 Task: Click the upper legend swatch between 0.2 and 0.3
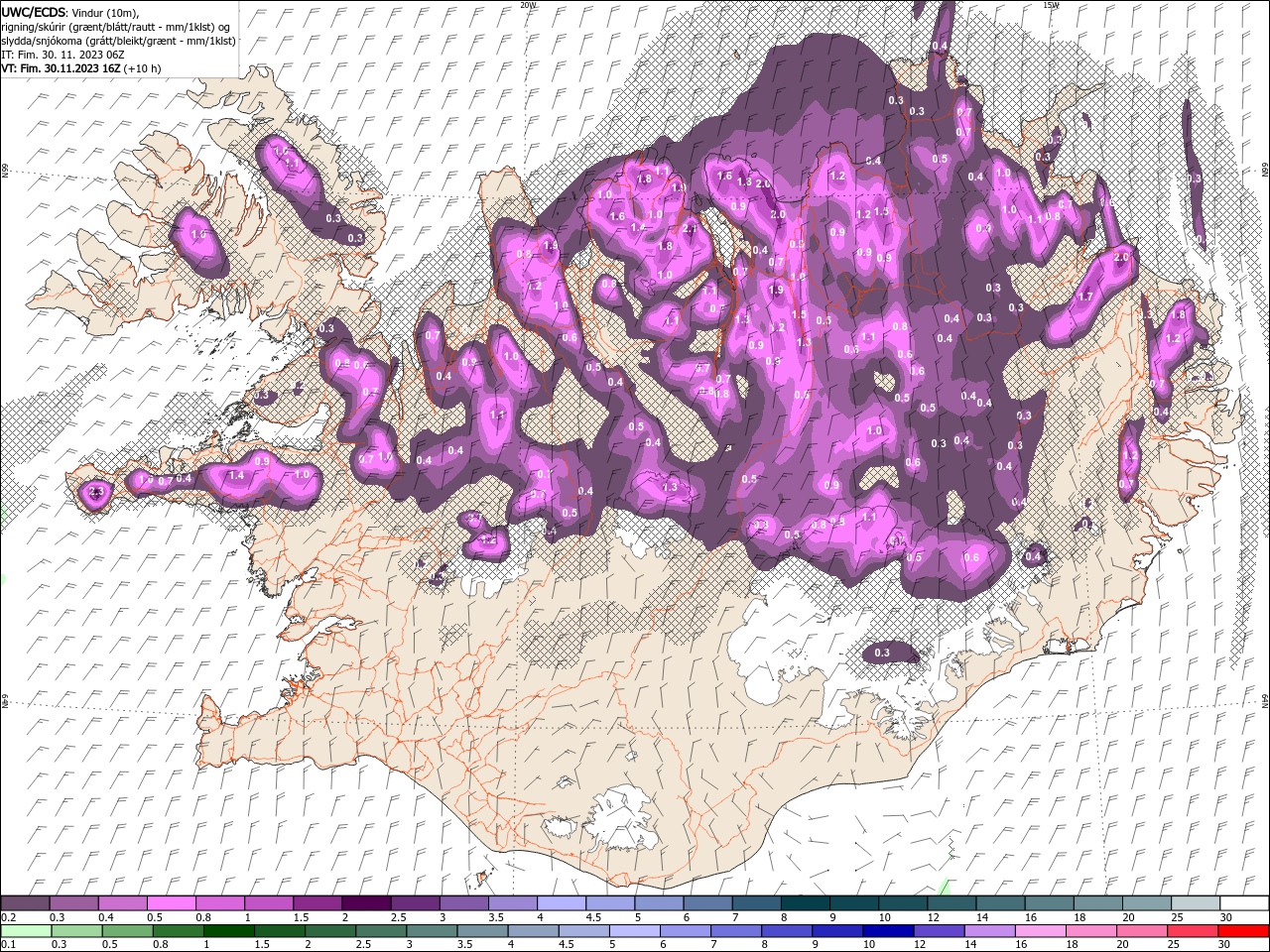click(x=25, y=903)
